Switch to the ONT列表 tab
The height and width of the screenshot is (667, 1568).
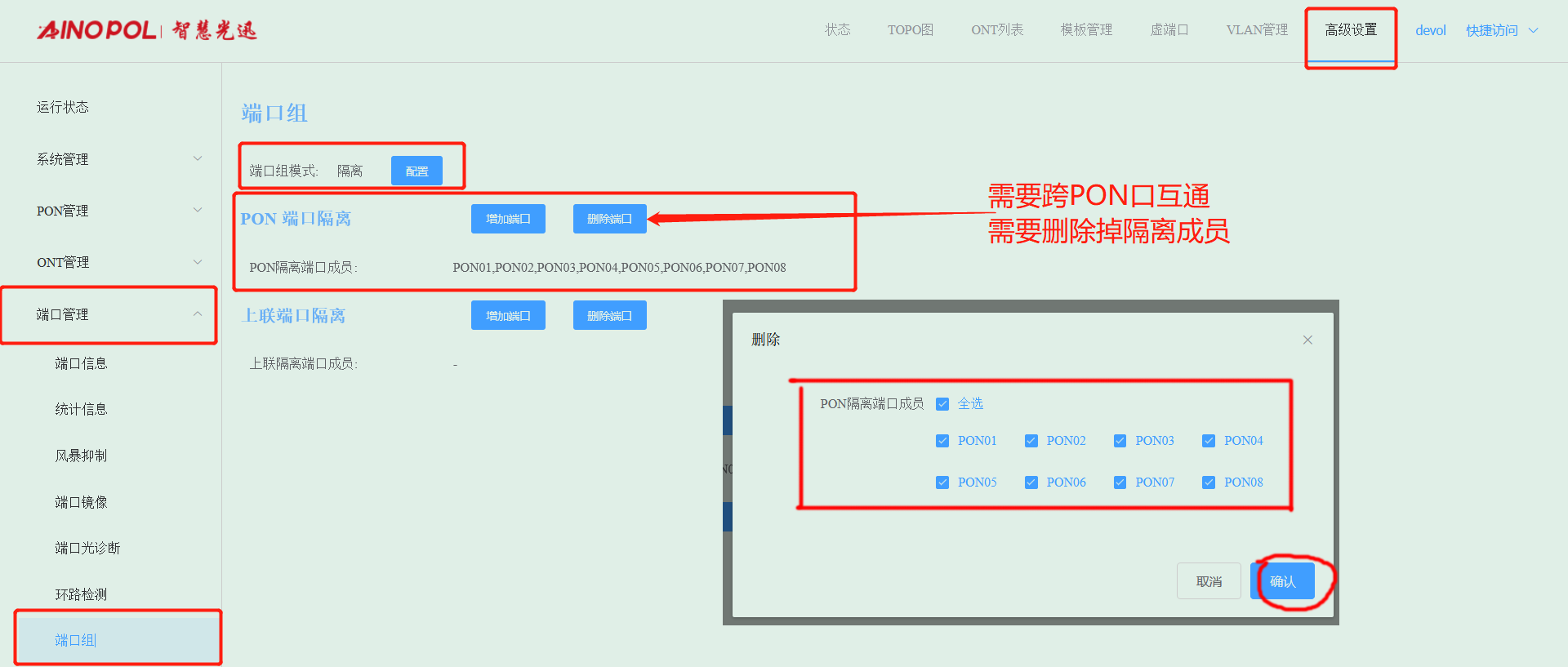(996, 30)
